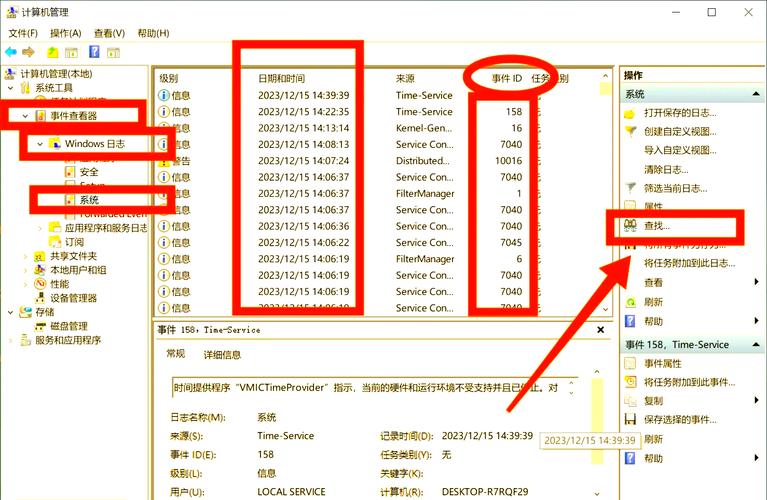Expand the 应用程序和服务日志 tree node

coord(40,228)
